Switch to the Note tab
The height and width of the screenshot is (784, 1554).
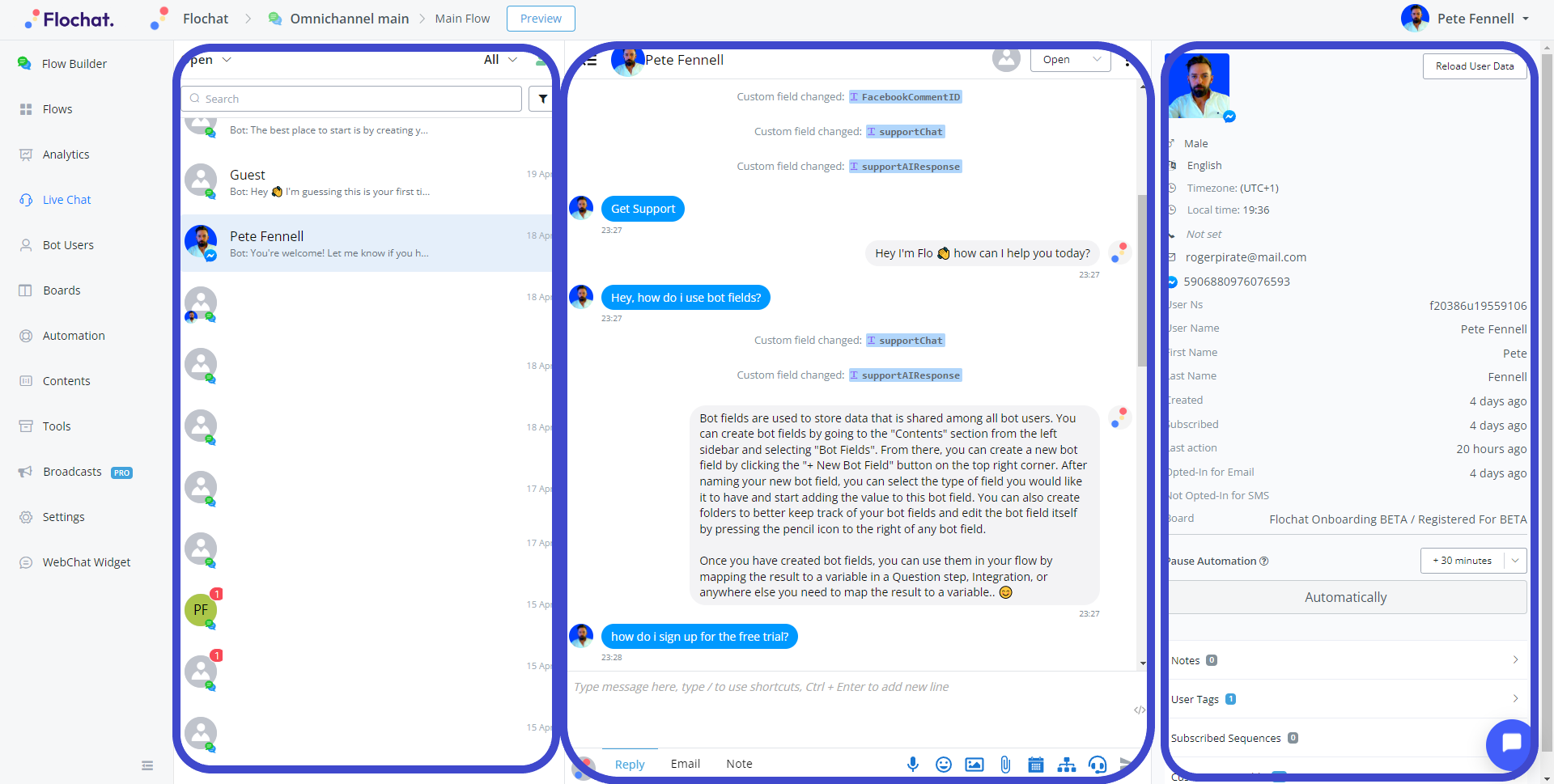pyautogui.click(x=739, y=764)
